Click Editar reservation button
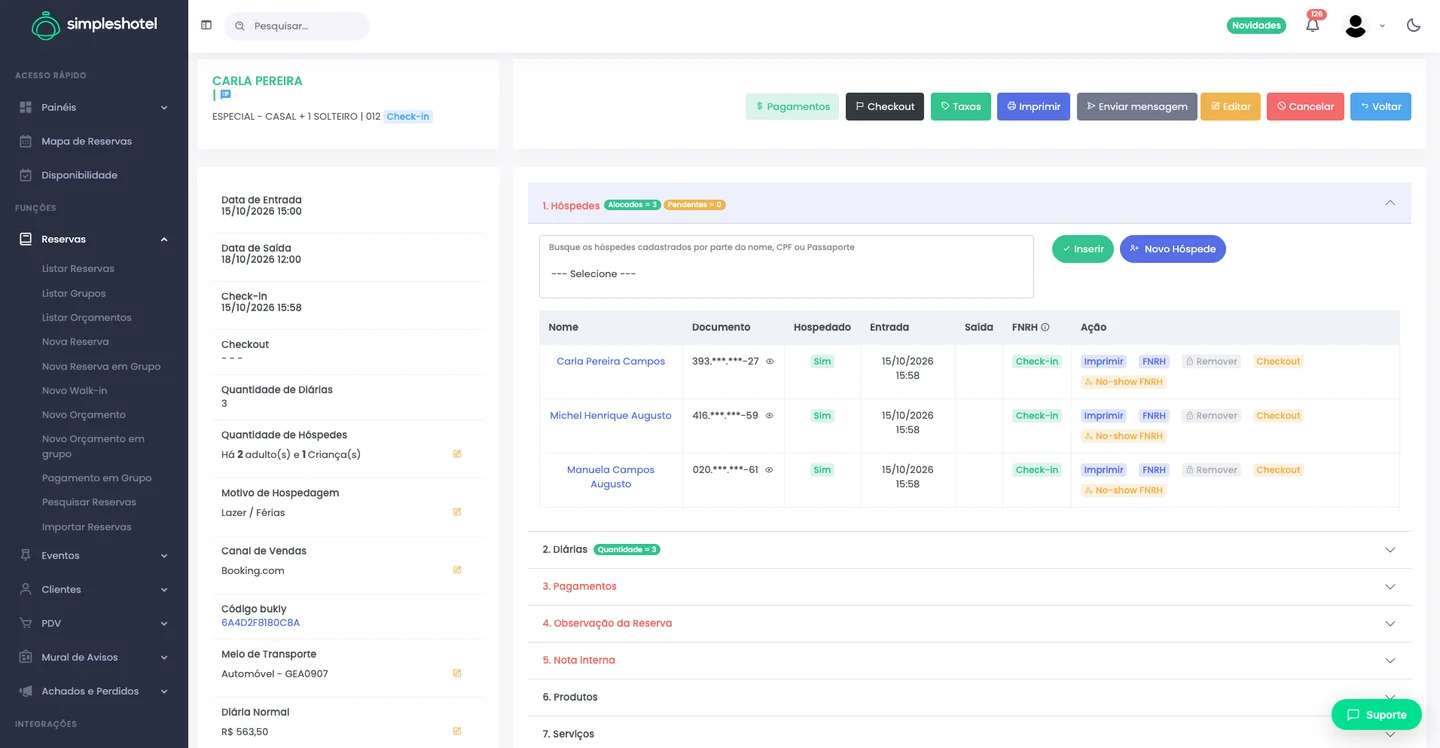 (1230, 107)
